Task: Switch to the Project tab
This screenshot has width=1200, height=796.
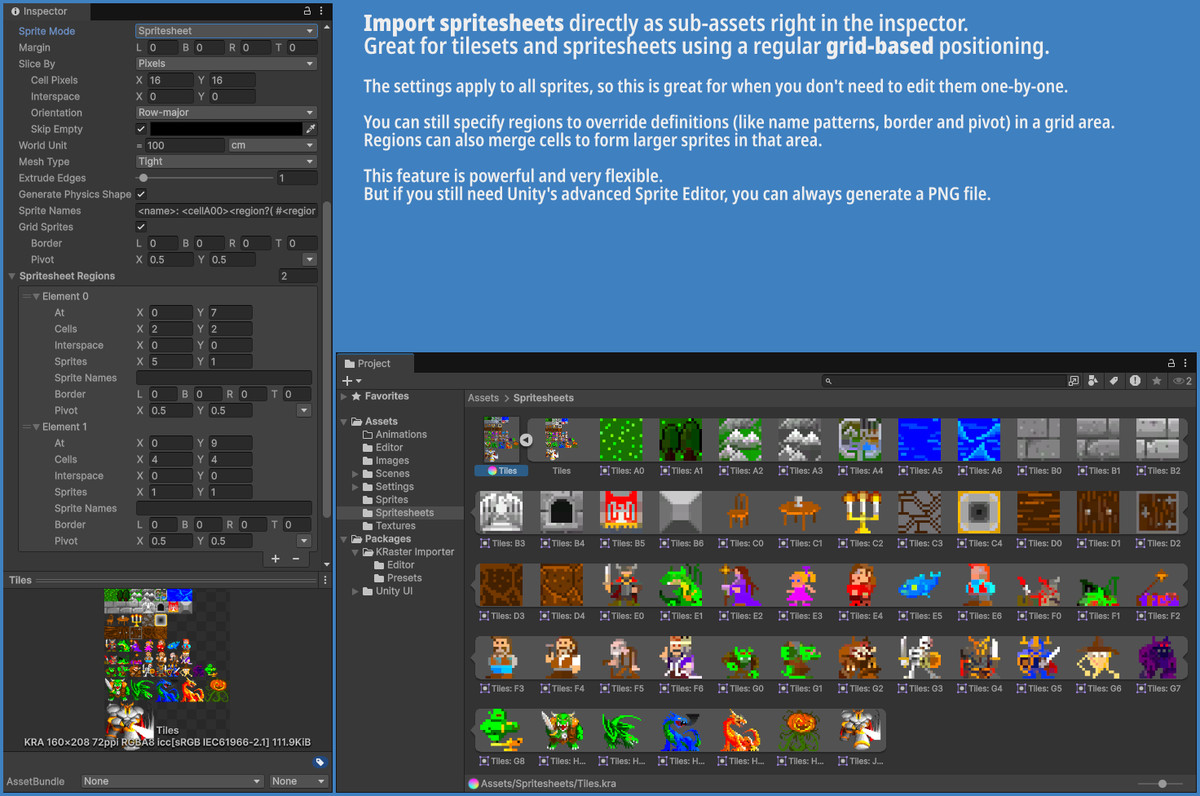Action: 374,364
